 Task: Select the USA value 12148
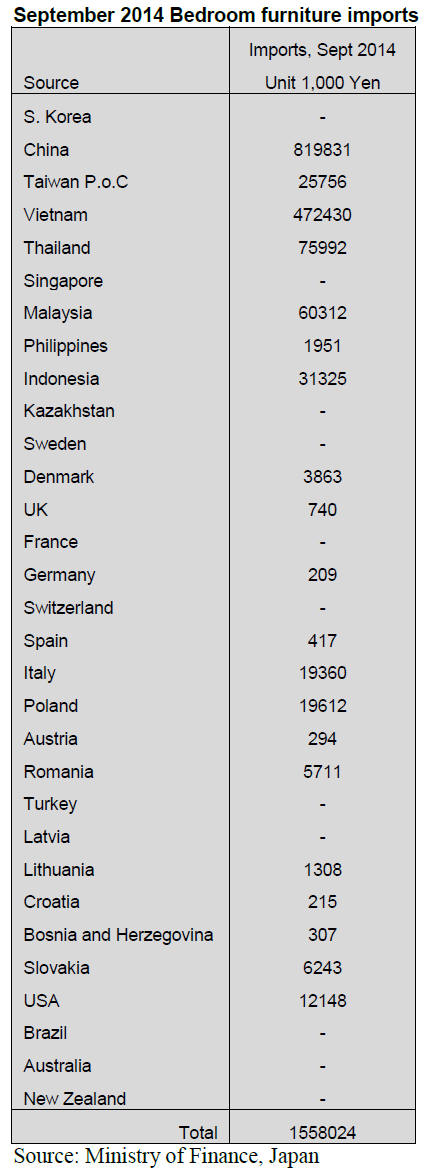(322, 1000)
